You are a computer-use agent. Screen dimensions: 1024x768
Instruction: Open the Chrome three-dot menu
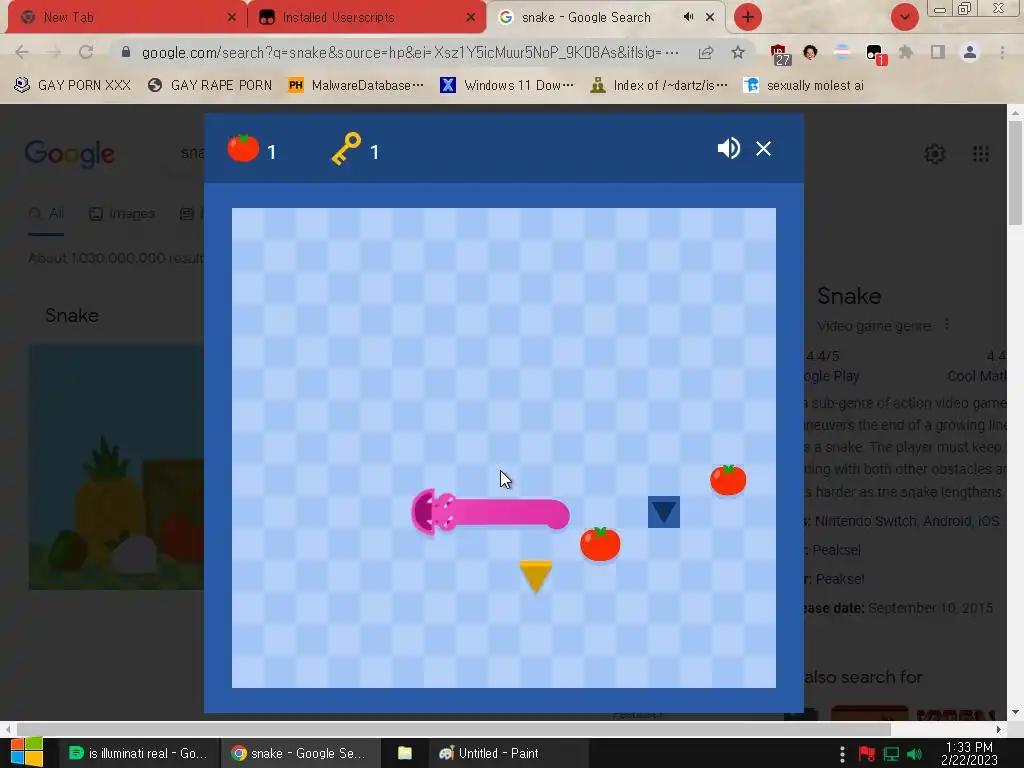coord(1002,52)
